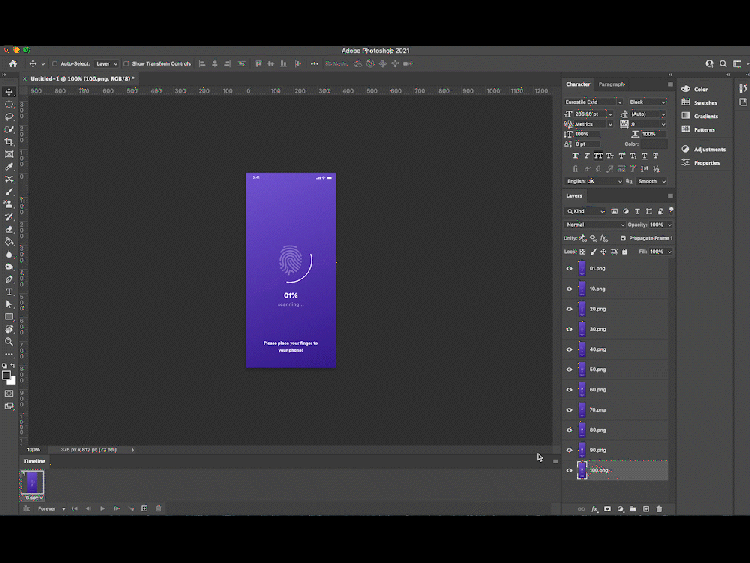
Task: Select the Timeline frame thumbnail
Action: click(x=32, y=482)
